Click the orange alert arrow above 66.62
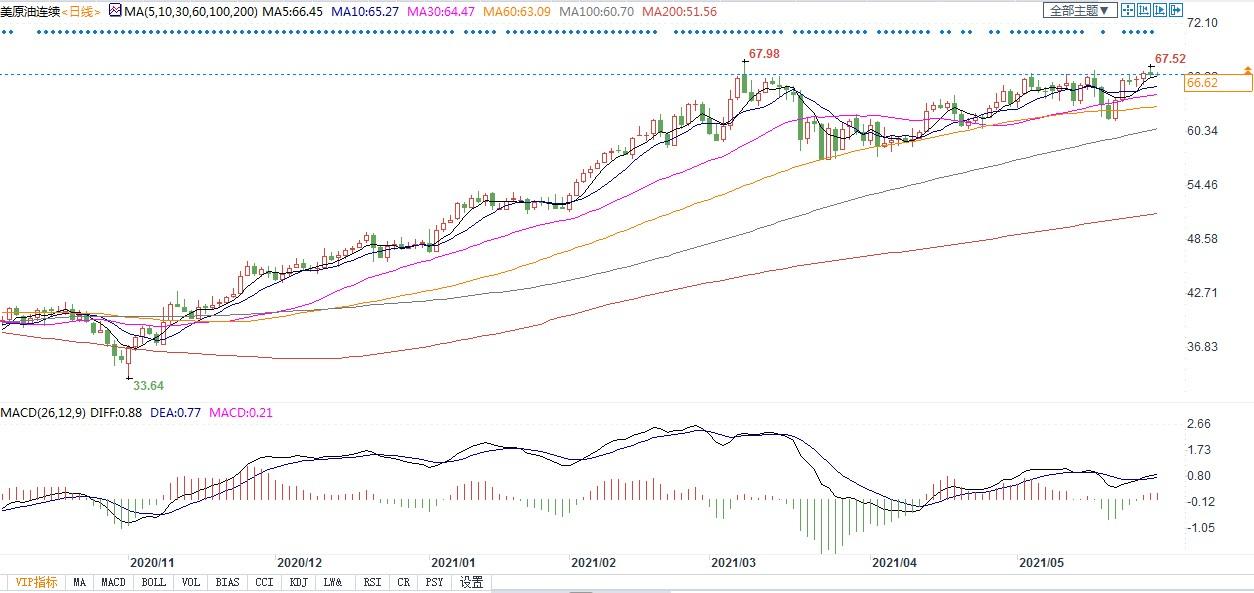1254x593 pixels. point(1246,70)
